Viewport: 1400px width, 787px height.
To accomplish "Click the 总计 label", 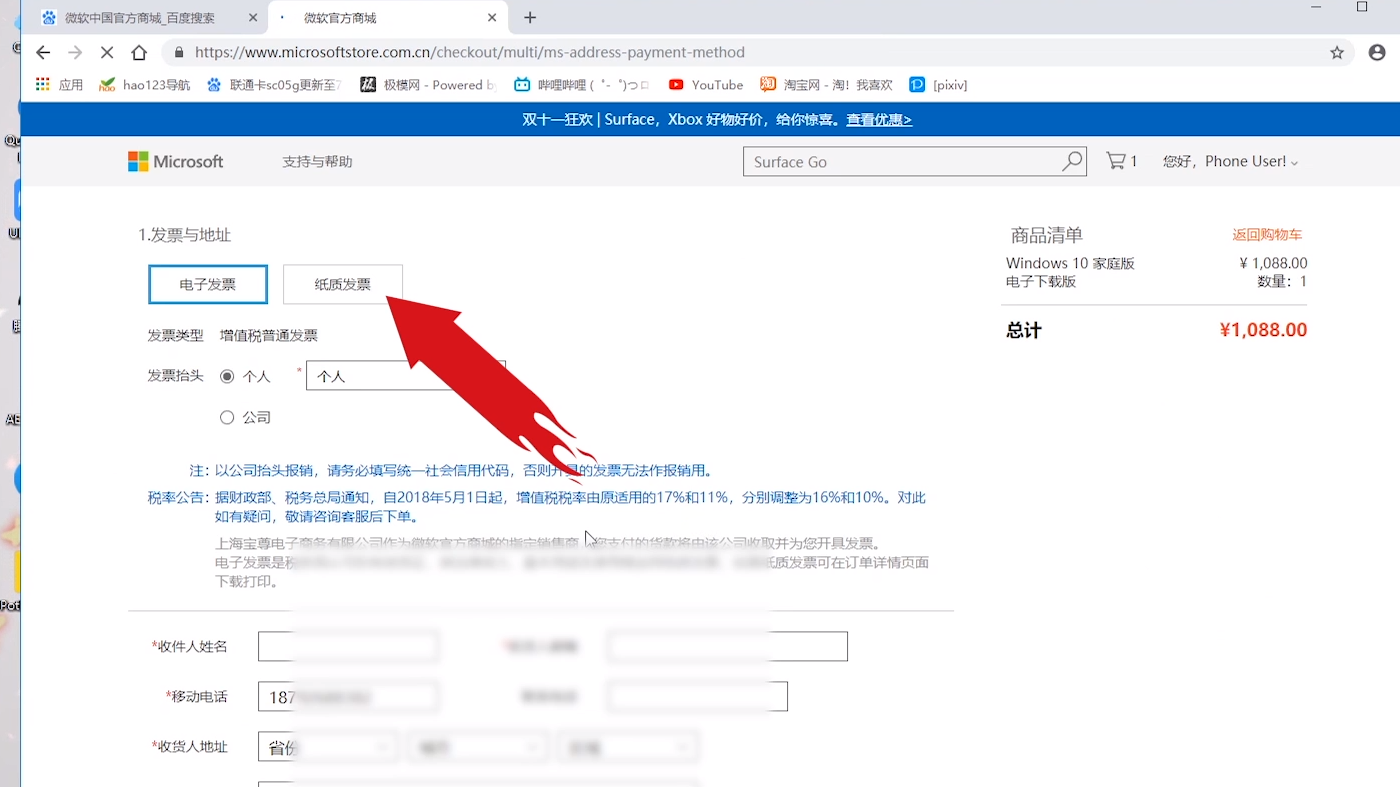I will coord(1024,330).
